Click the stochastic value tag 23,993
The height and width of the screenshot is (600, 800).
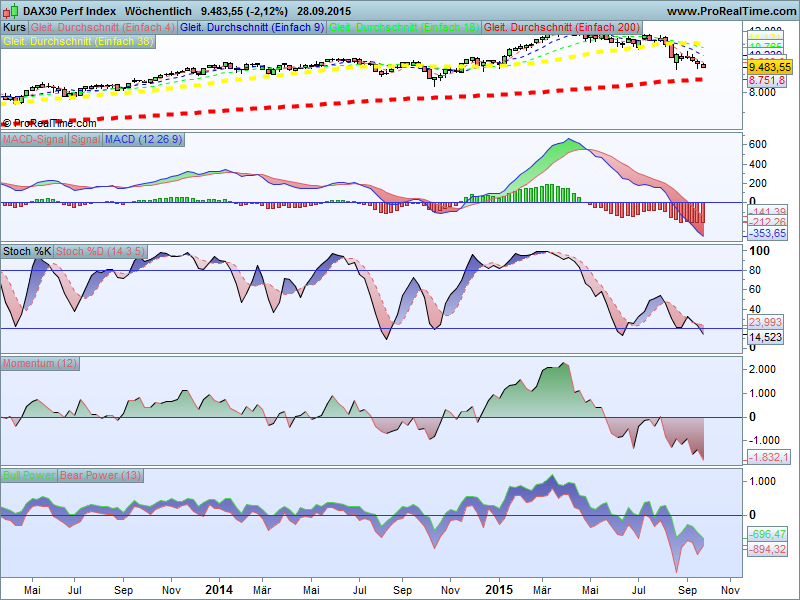pos(765,322)
